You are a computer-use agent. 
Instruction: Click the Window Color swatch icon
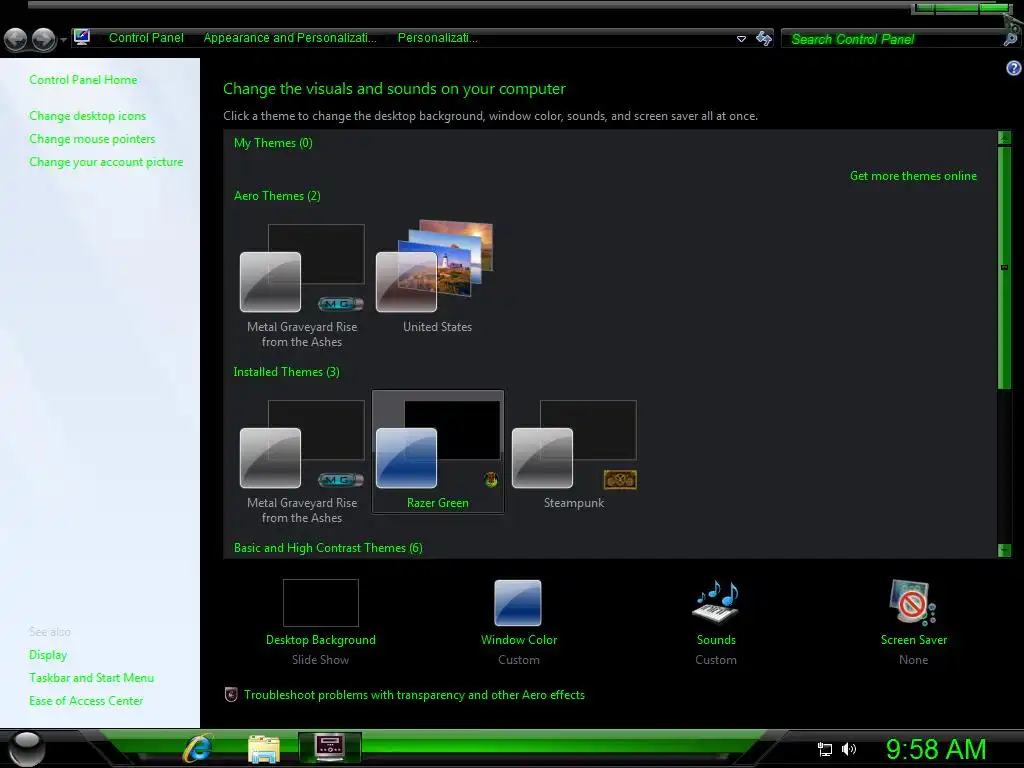click(518, 603)
